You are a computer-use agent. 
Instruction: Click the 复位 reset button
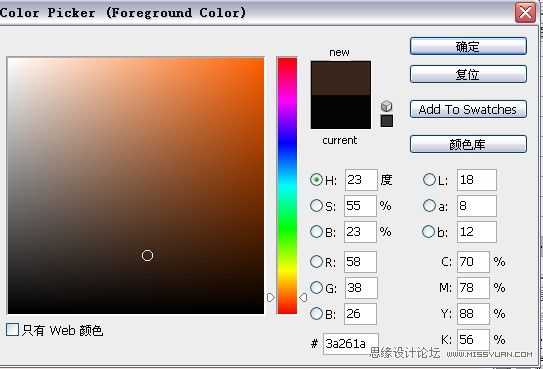click(468, 74)
